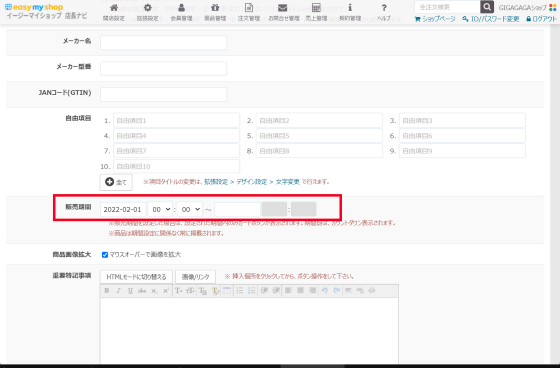Open 売上管理 in the top navigation
The height and width of the screenshot is (368, 560).
point(316,12)
